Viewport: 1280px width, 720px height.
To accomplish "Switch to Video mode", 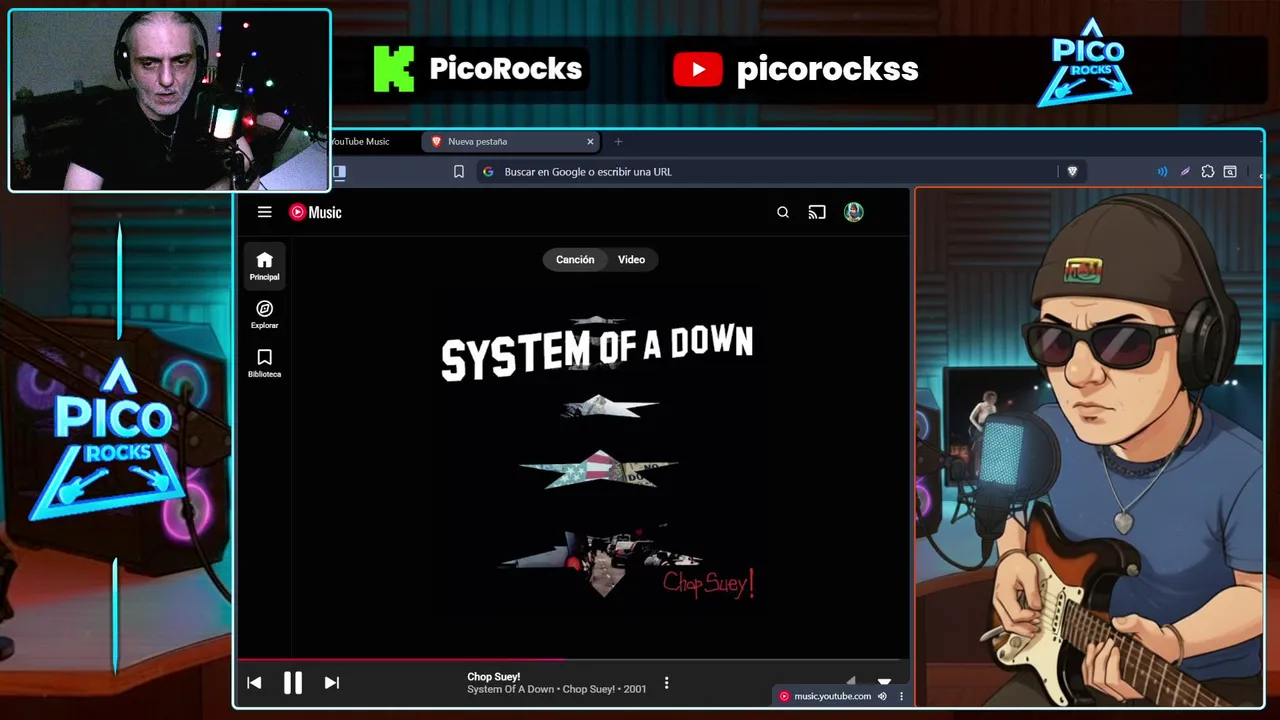I will pos(631,260).
